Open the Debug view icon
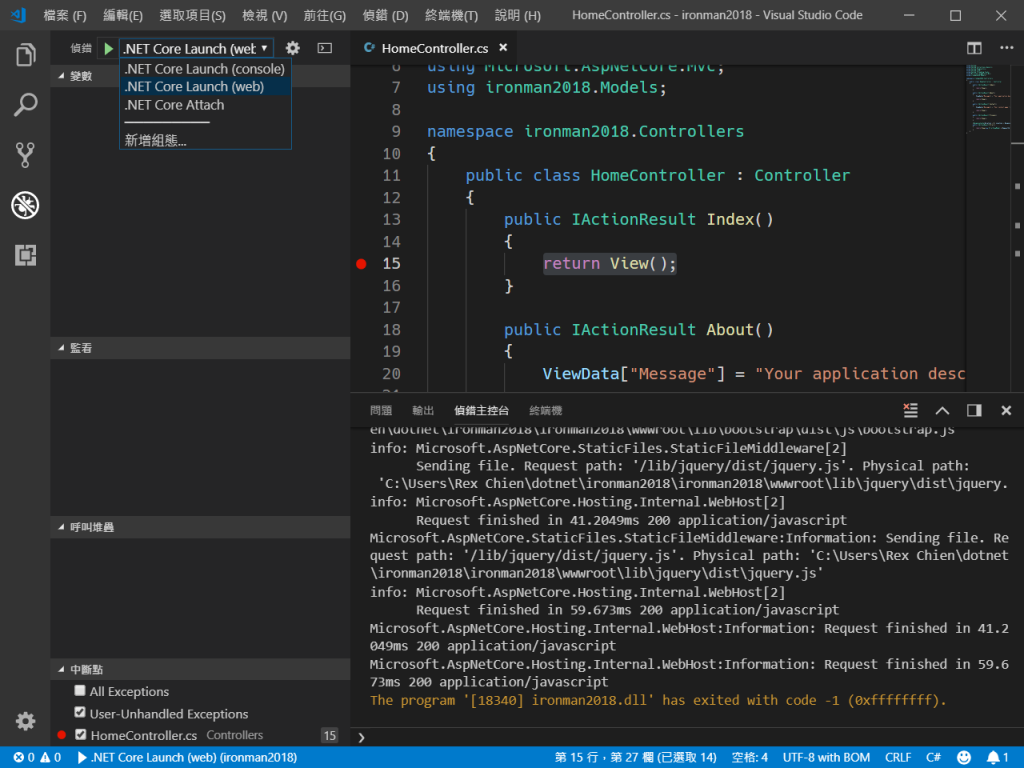Screen dimensions: 1024x768 [25, 205]
